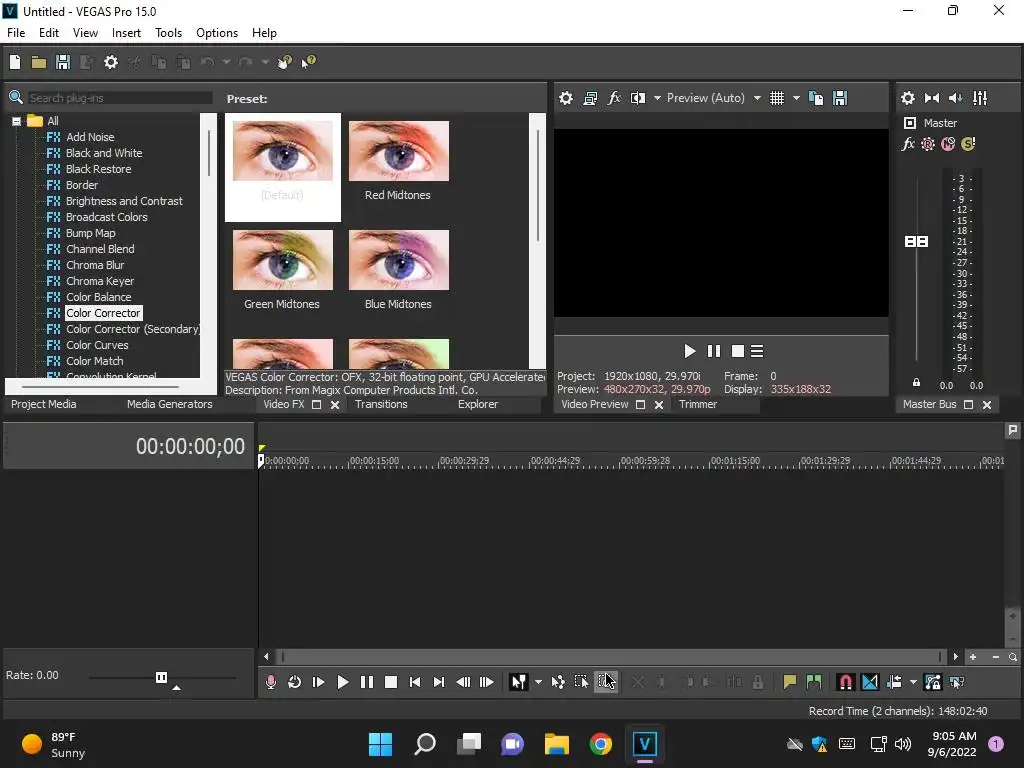Toggle the Zoom Edit tool
The image size is (1024, 768).
605,682
